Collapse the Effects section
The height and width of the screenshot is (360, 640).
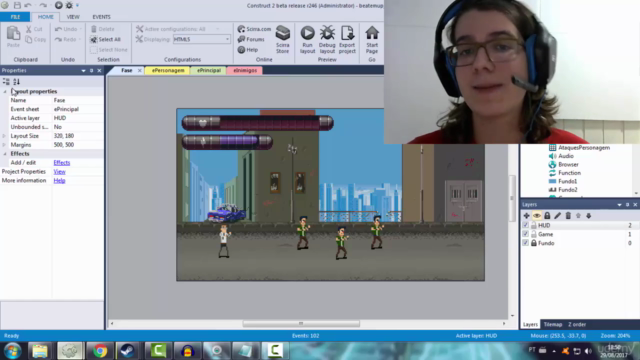pos(5,154)
